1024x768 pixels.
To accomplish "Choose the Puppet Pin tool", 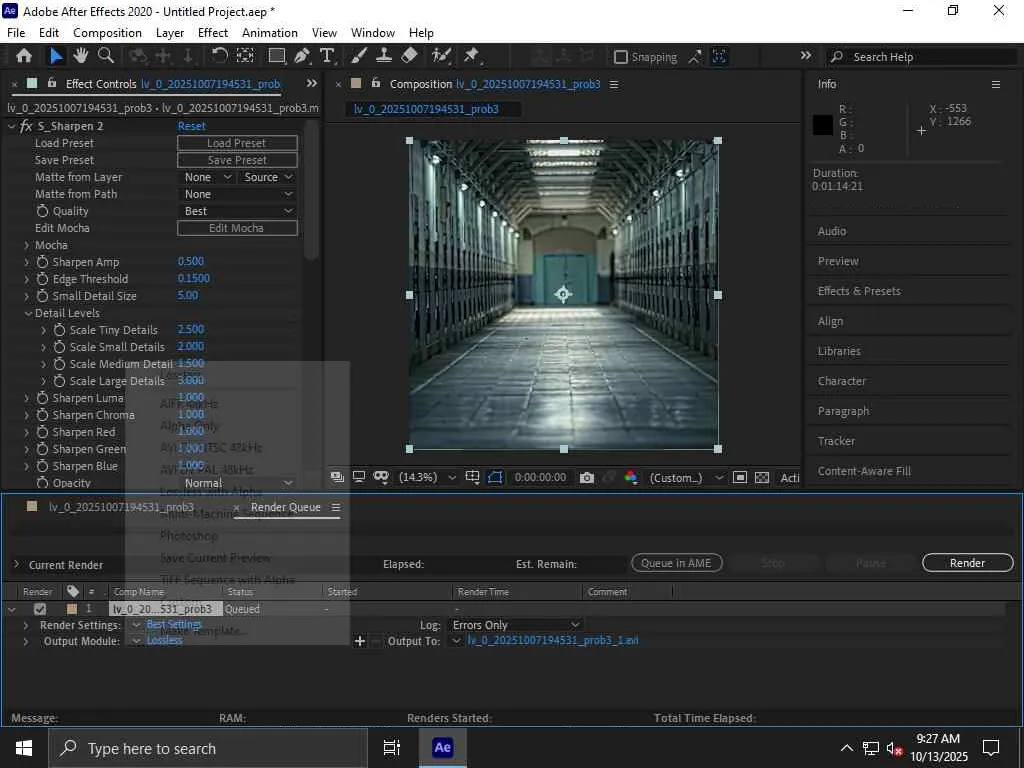I will click(471, 56).
